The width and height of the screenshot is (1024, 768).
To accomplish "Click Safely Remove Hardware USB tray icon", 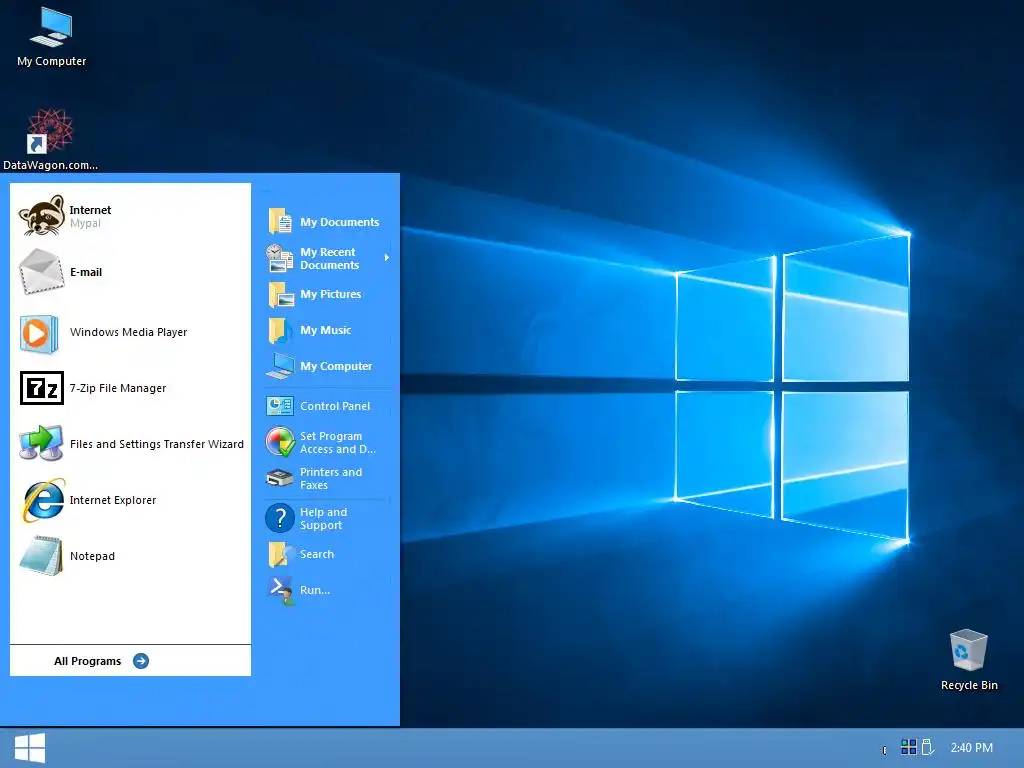I will click(x=927, y=746).
